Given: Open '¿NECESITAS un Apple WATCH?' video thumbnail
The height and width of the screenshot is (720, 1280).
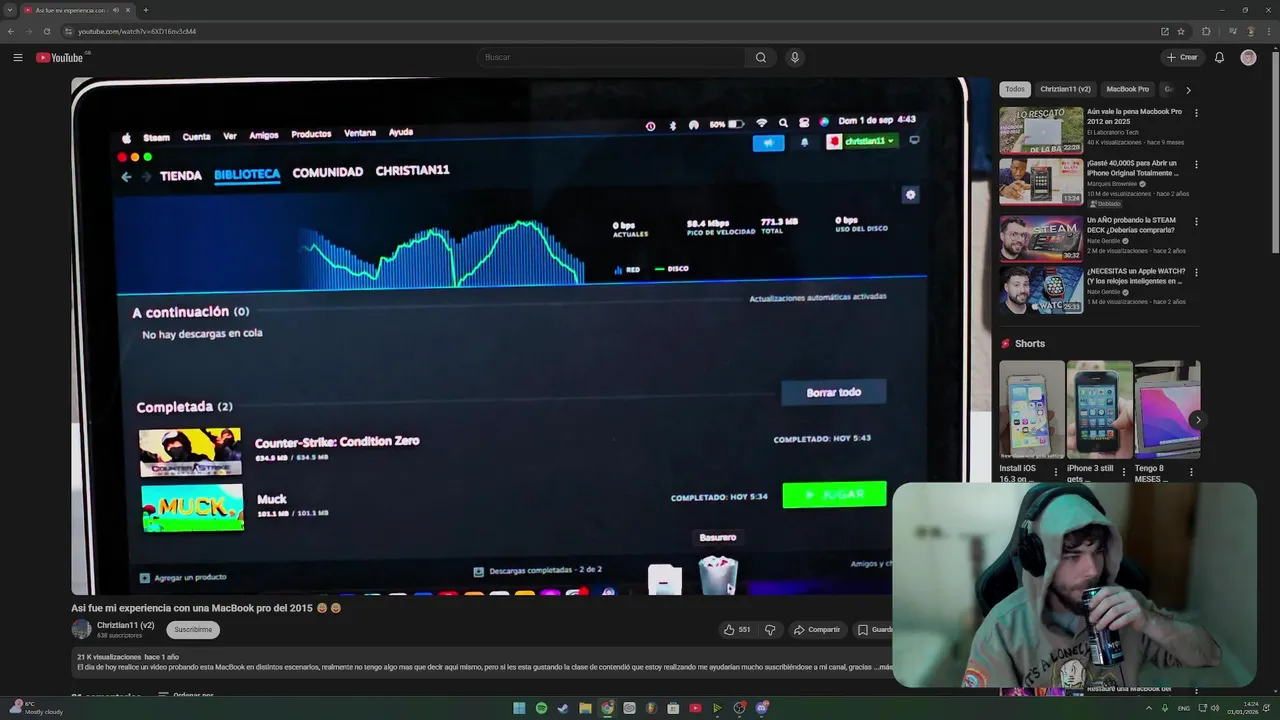Looking at the screenshot, I should click(1041, 290).
